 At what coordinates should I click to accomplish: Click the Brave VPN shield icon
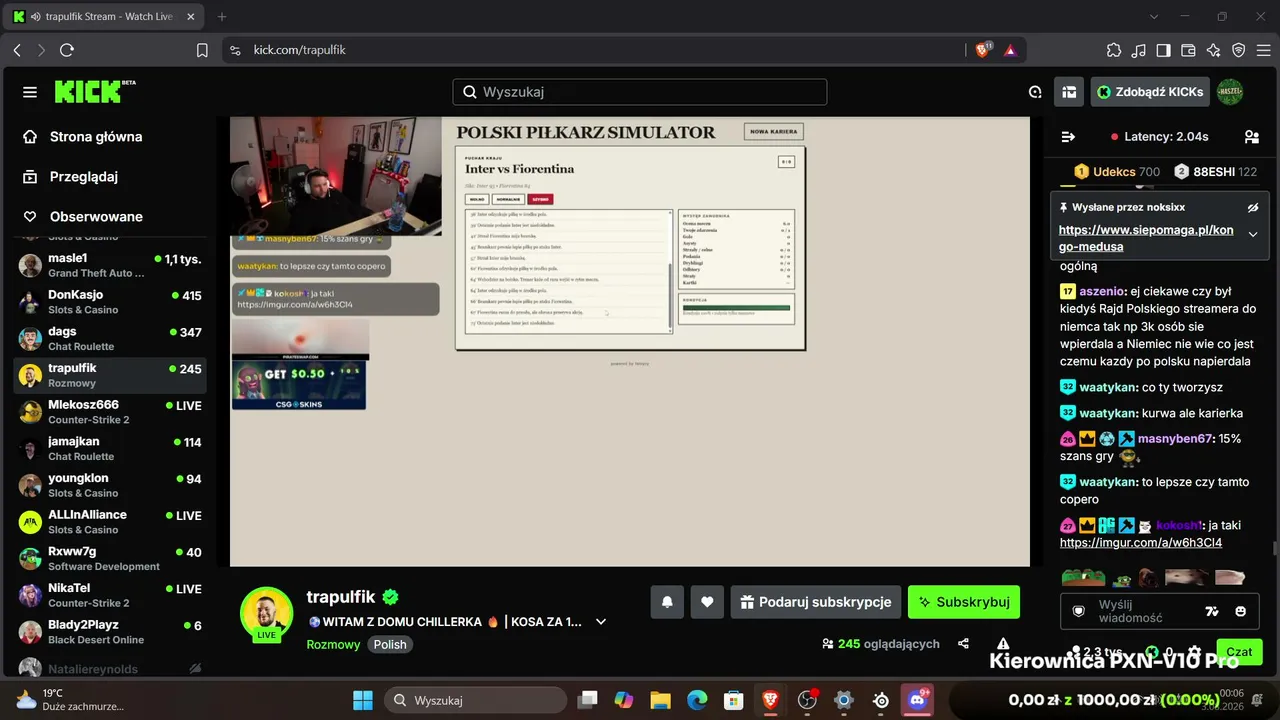tap(1239, 50)
